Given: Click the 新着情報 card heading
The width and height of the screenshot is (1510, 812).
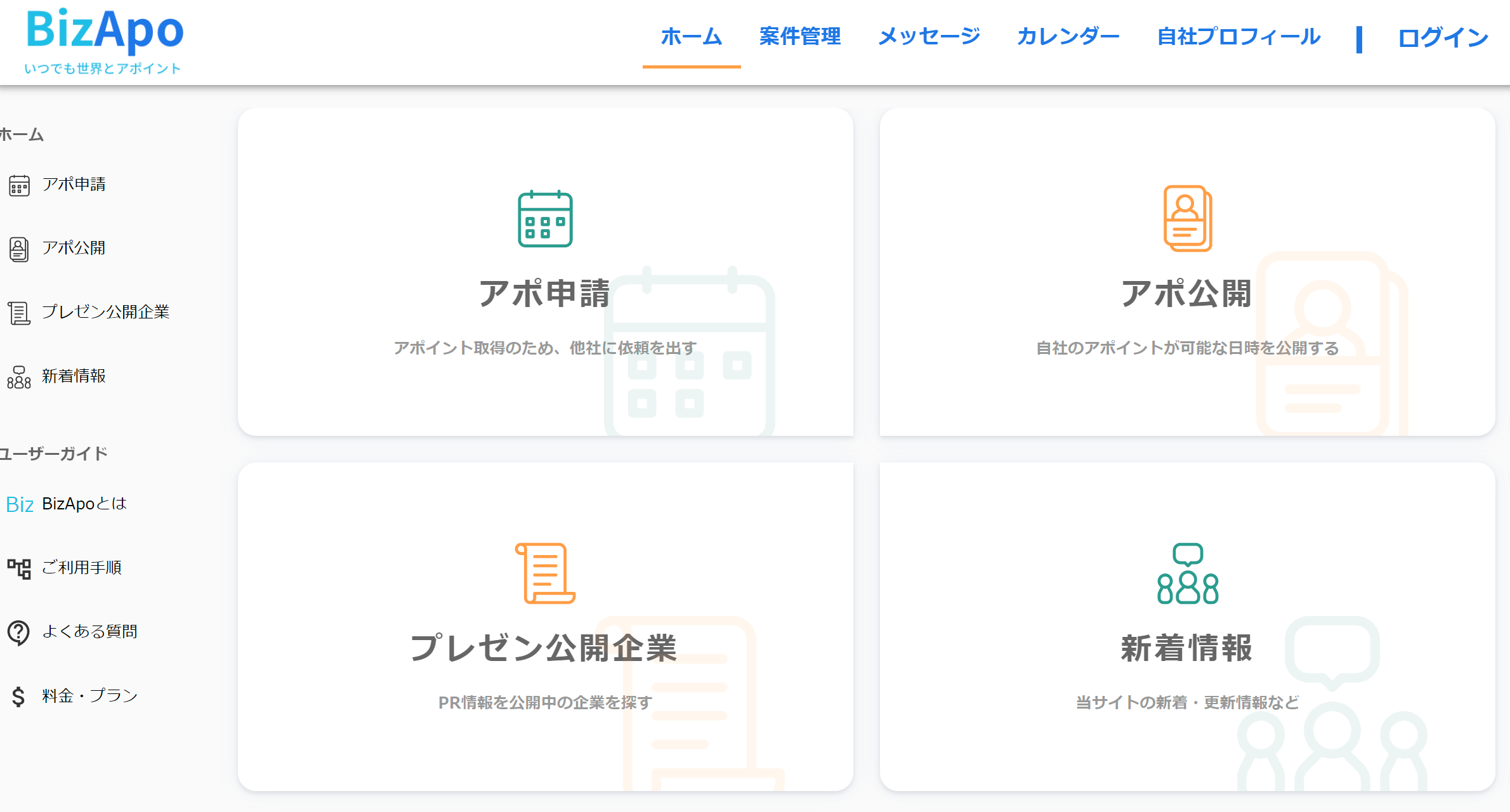Looking at the screenshot, I should [1186, 648].
